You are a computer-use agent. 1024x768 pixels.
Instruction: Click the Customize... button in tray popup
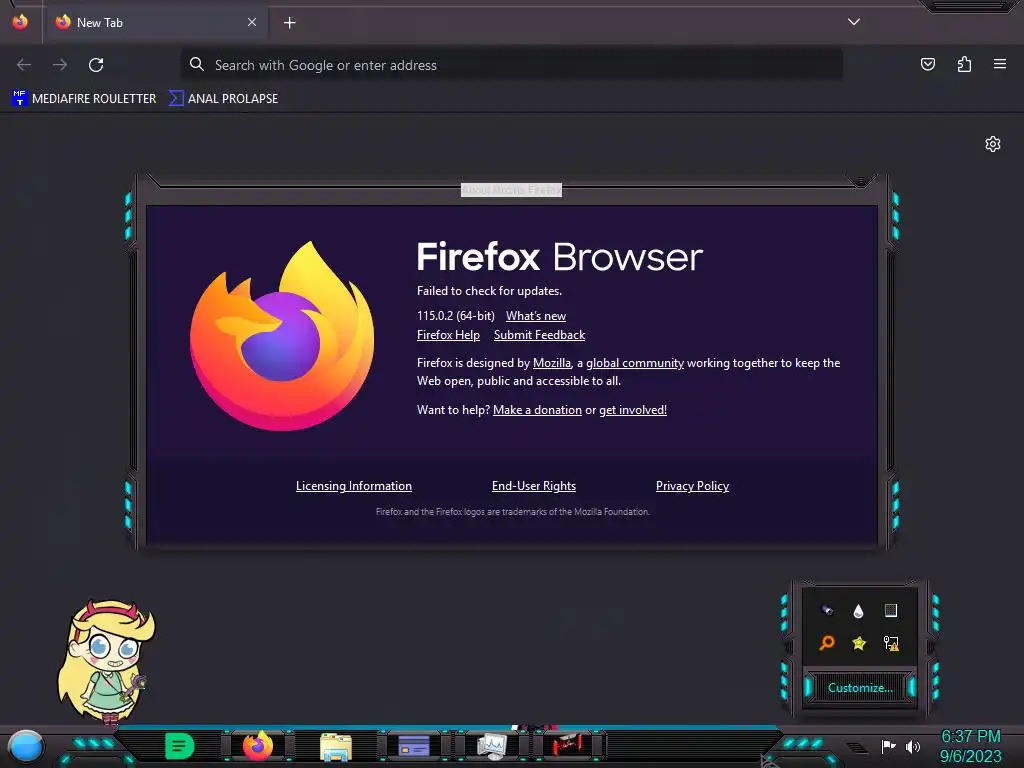coord(859,688)
